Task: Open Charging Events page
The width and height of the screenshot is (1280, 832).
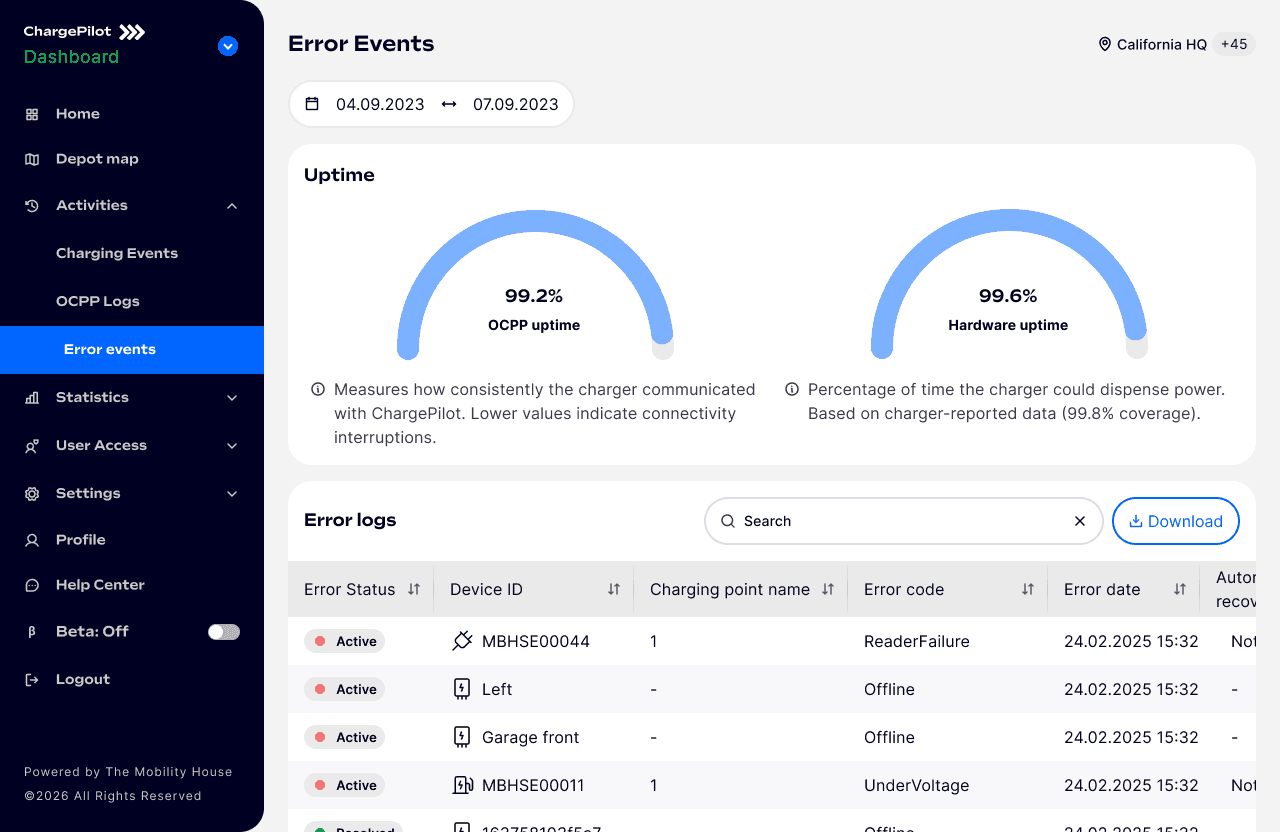Action: (117, 253)
